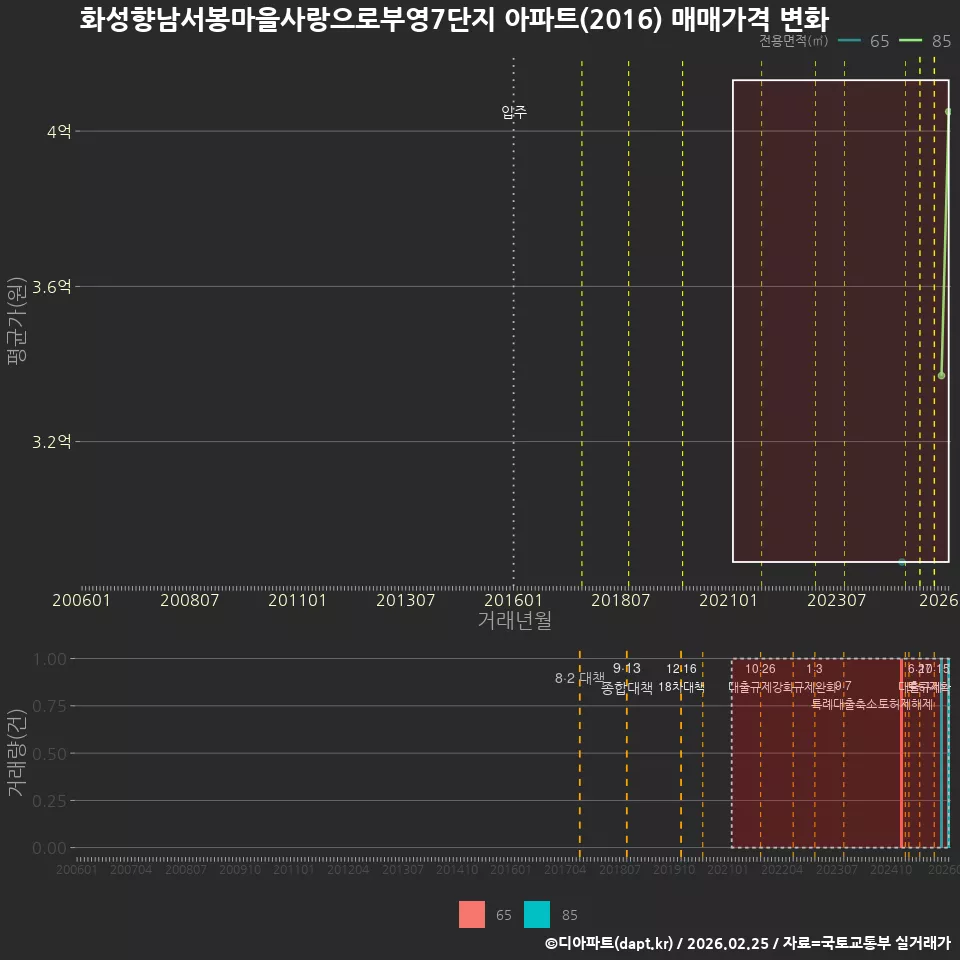Image resolution: width=960 pixels, height=960 pixels.
Task: Click the 평균가(원) axis title
Action: coord(17,320)
